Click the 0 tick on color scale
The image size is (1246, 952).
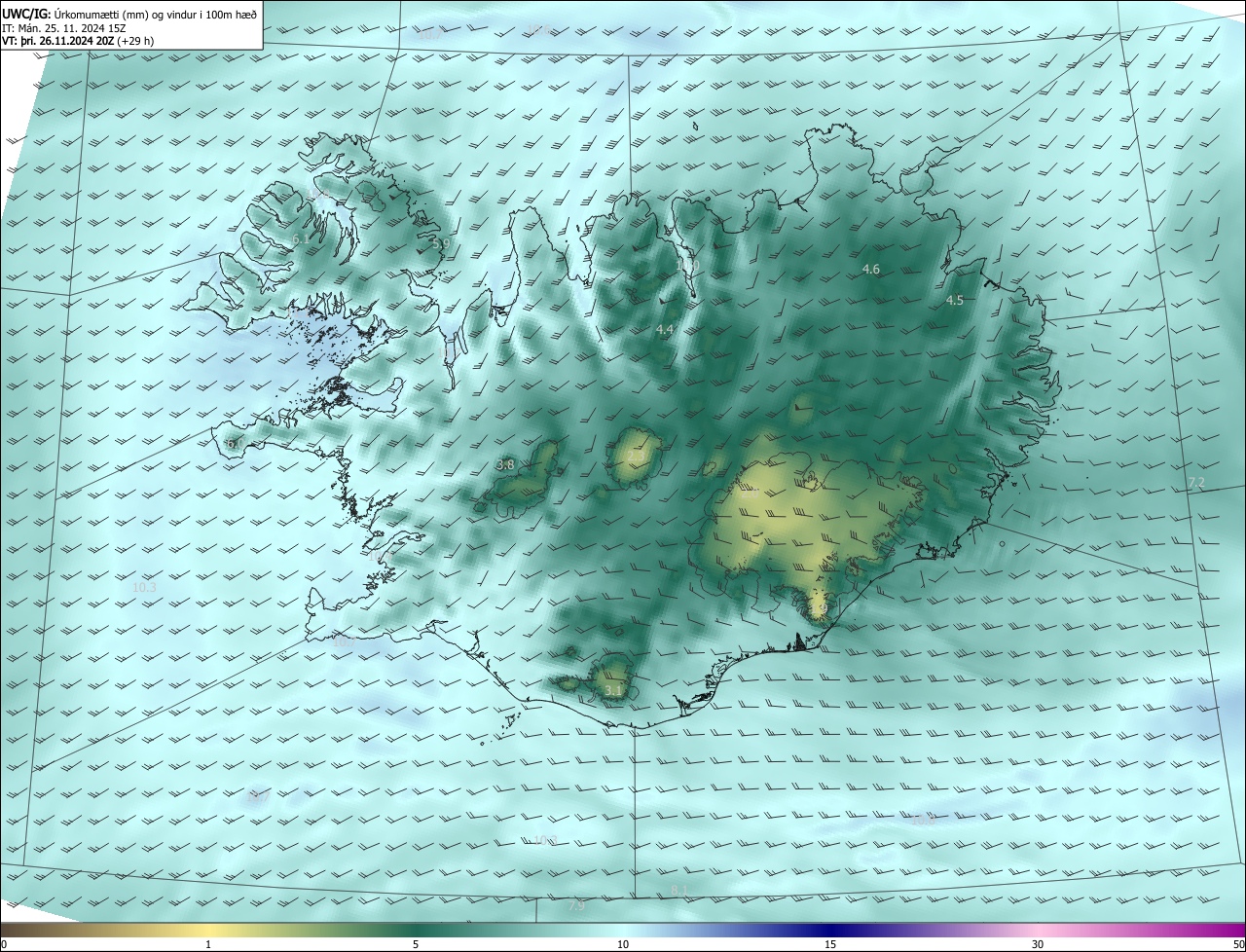point(4,944)
